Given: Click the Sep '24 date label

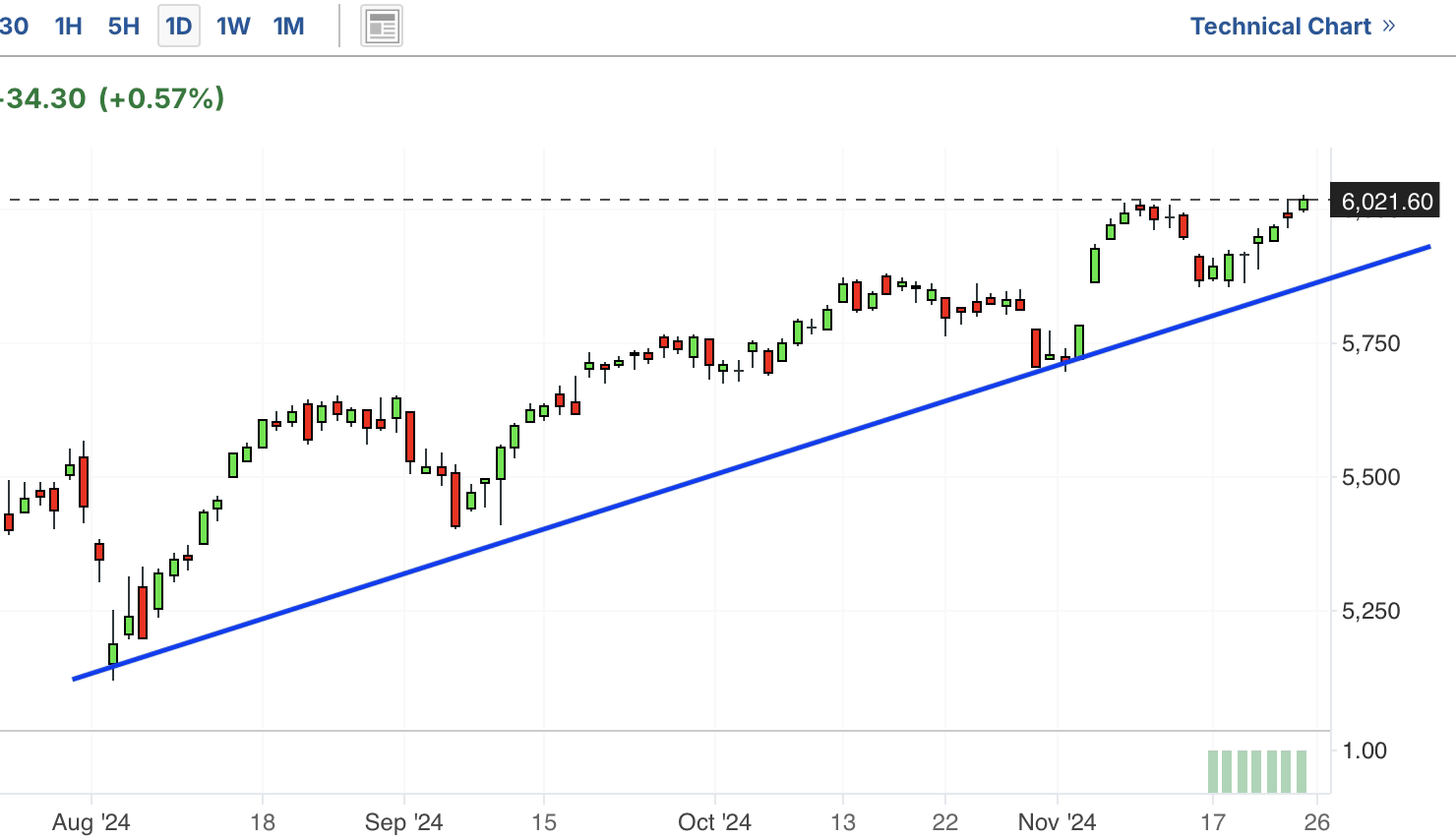Looking at the screenshot, I should [x=403, y=822].
